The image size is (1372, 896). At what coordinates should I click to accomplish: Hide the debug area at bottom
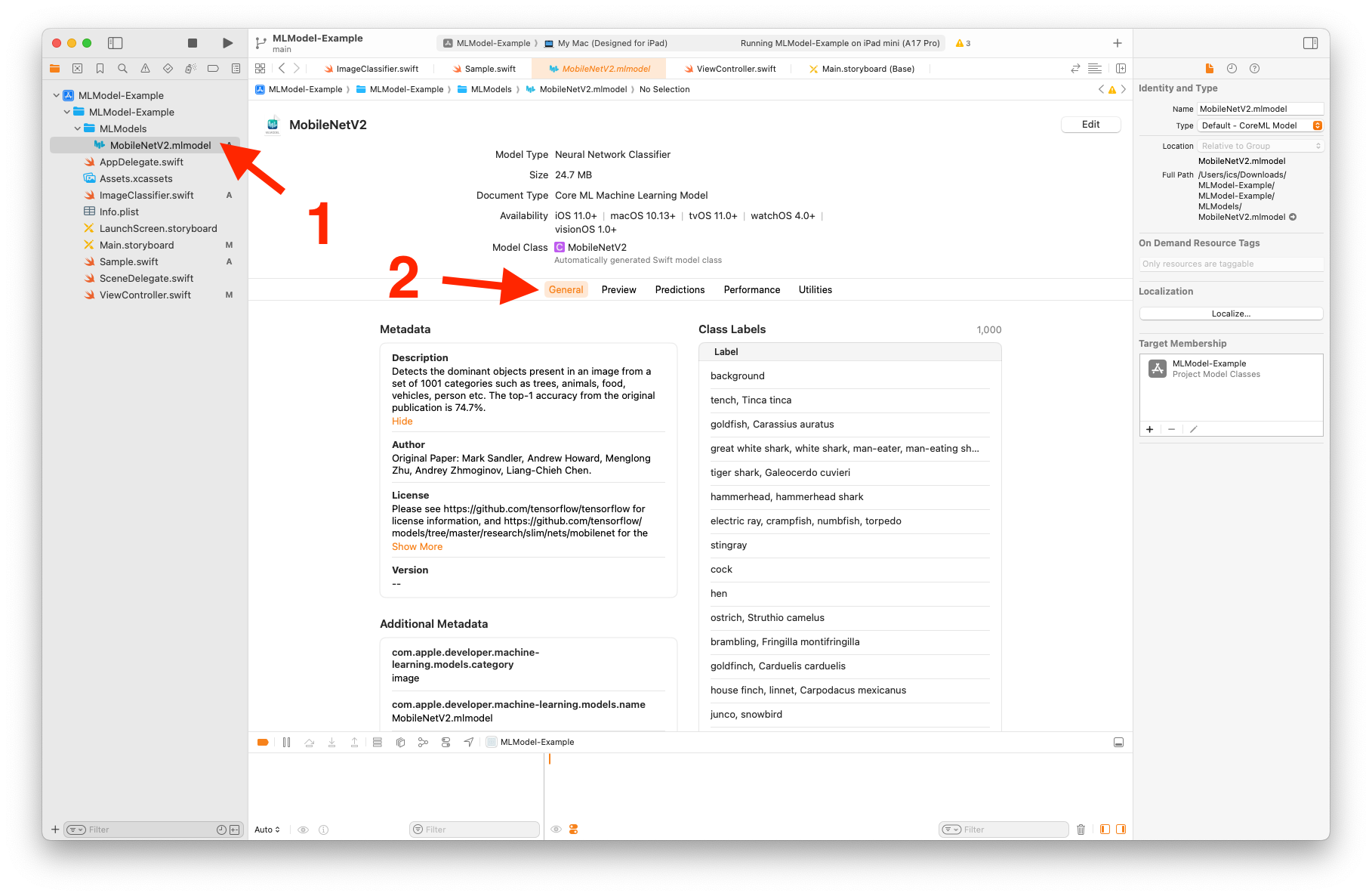point(1118,743)
